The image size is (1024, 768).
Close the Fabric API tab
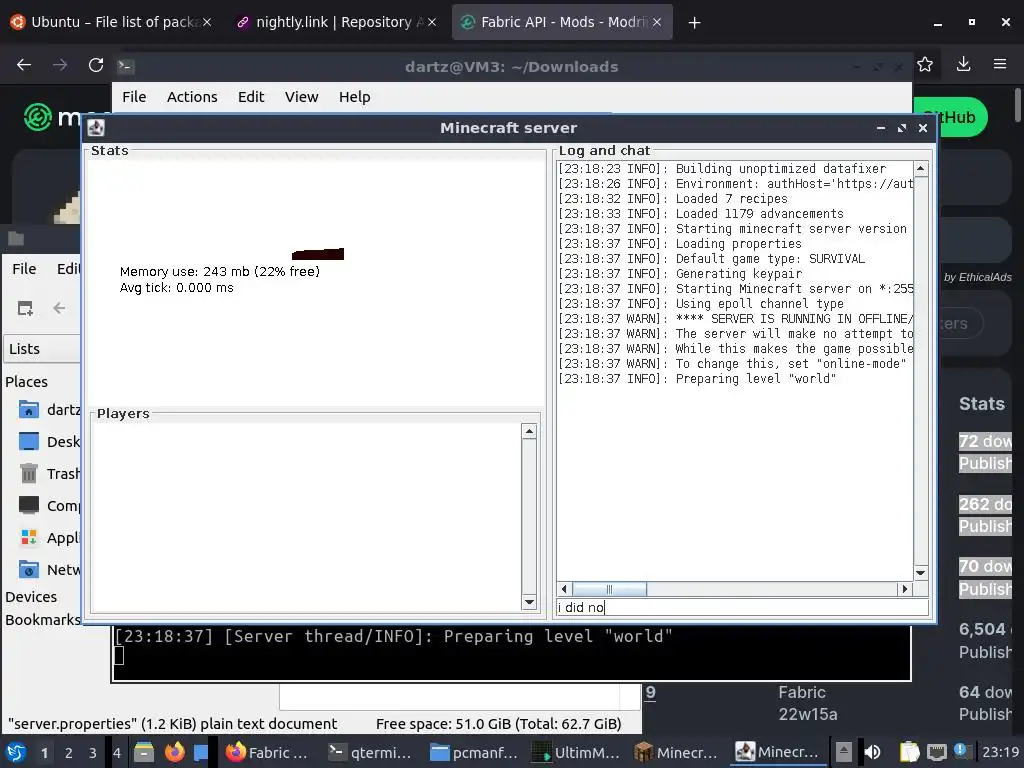coord(657,22)
